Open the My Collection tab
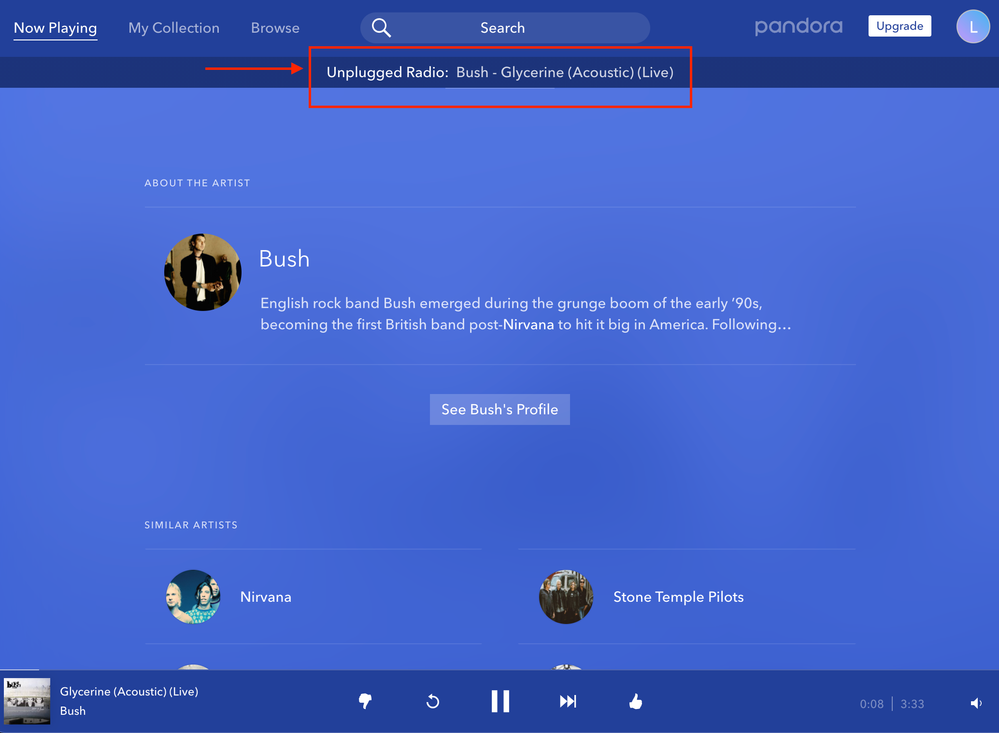This screenshot has width=999, height=733. pos(174,28)
